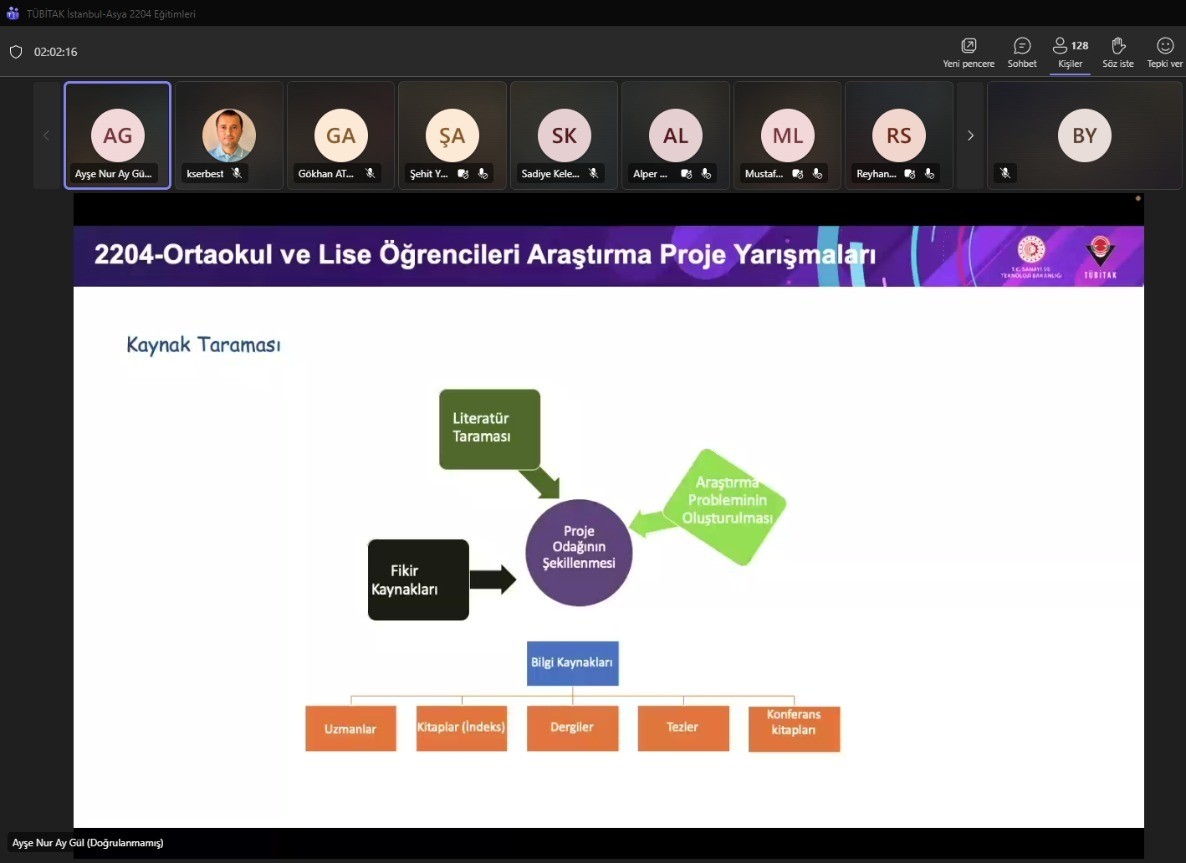Click the GA avatar of Gökhan

(341, 135)
